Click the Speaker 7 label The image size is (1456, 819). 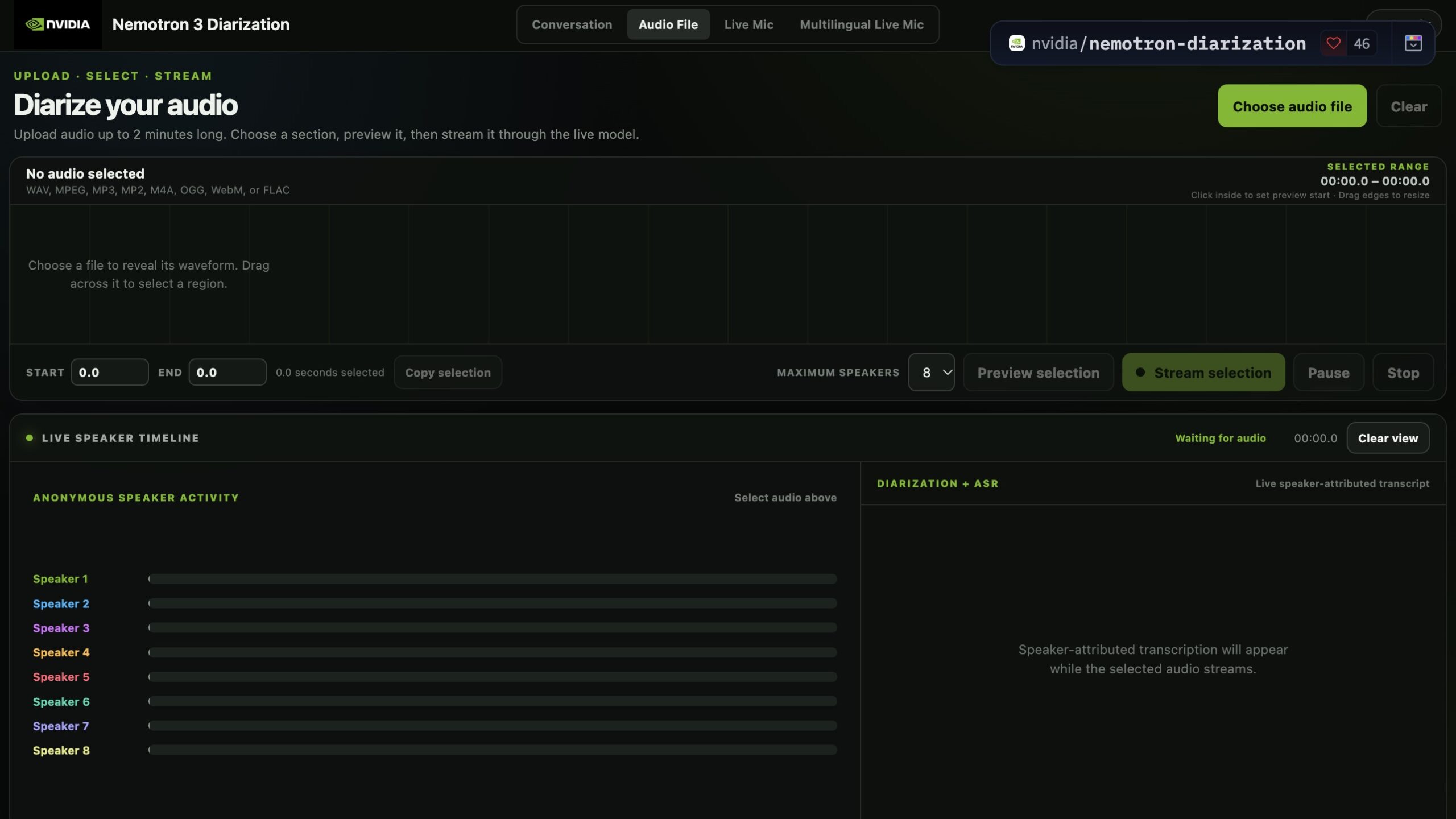coord(61,726)
